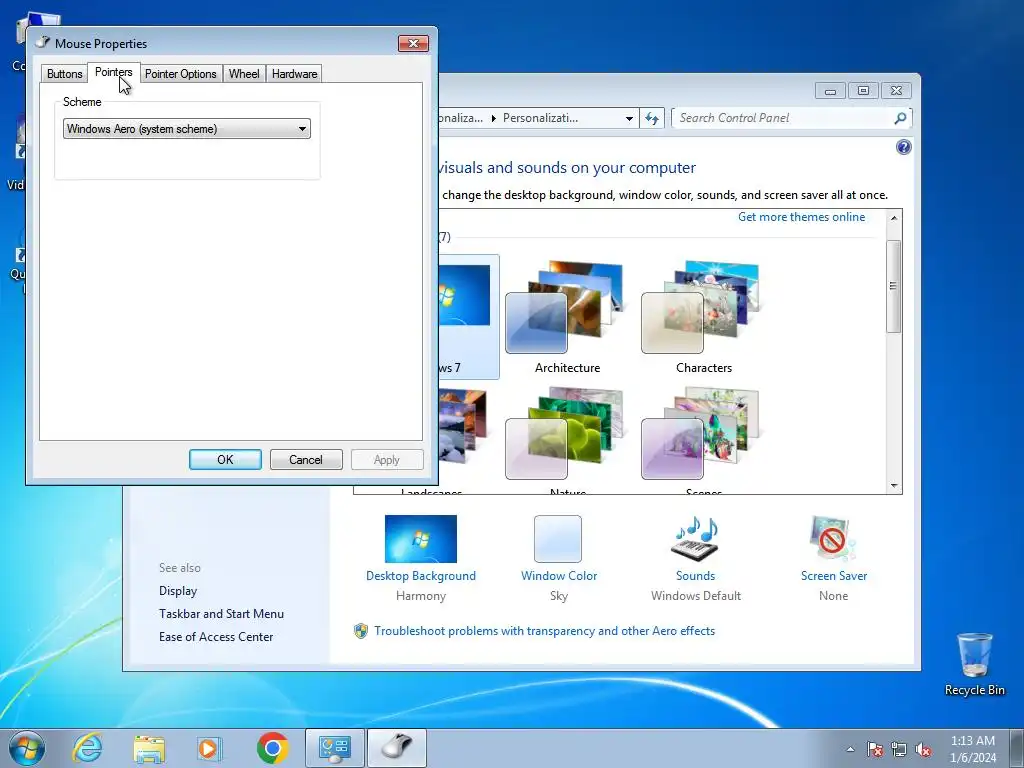
Task: Open the Window Color swatch
Action: 558,539
